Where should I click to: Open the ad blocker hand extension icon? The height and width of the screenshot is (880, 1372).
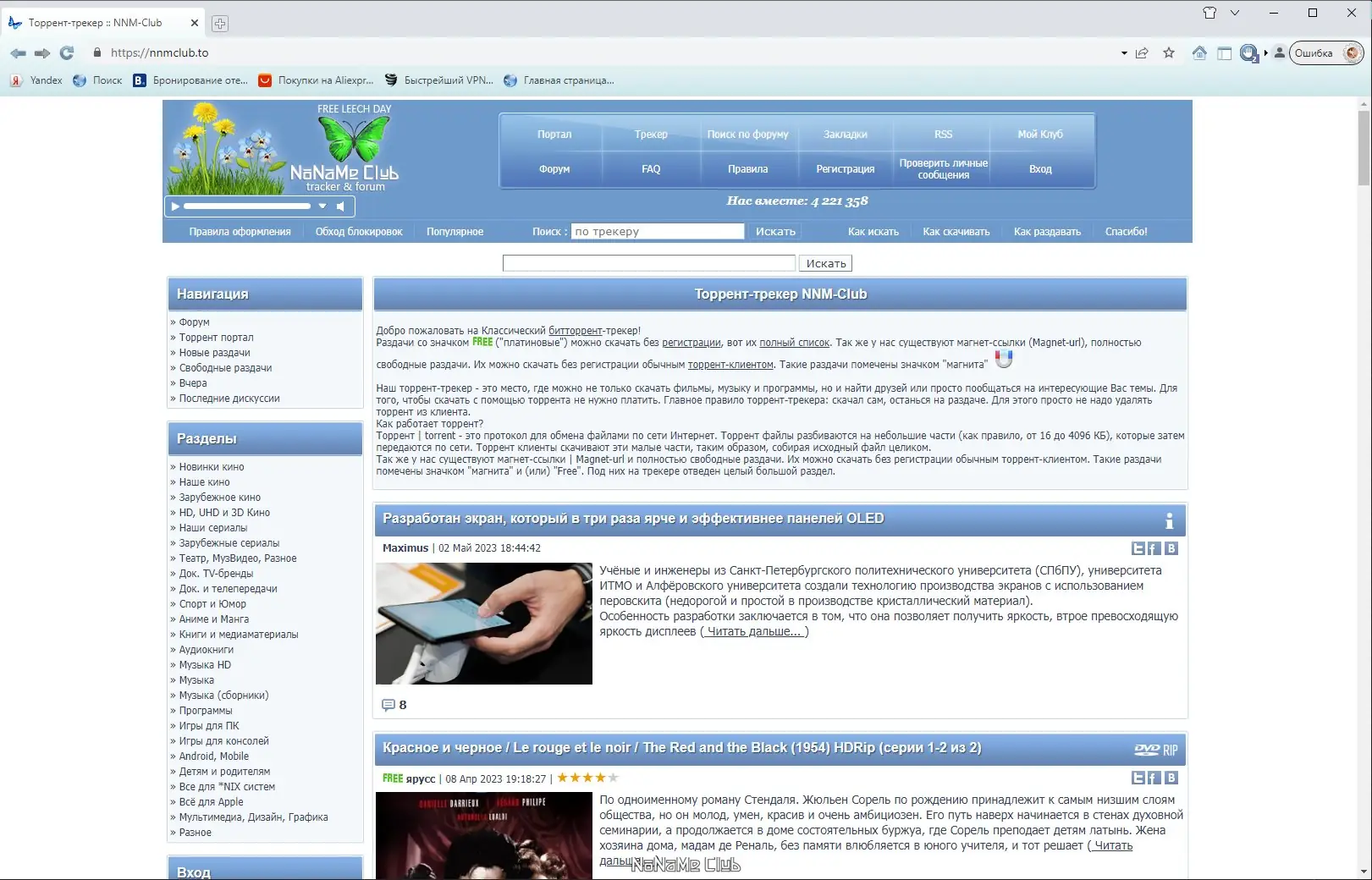point(1248,53)
